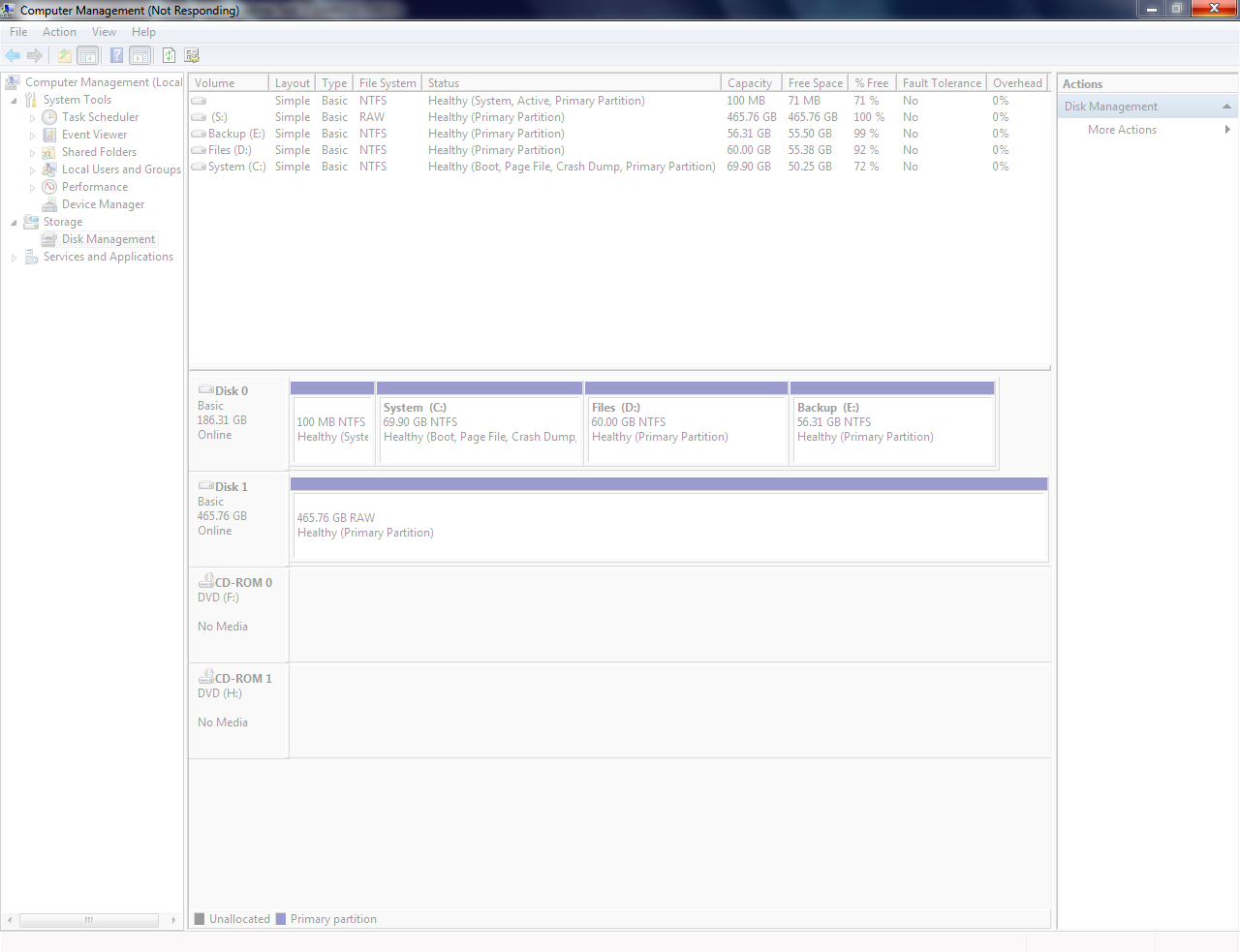Toggle Show/Hide Action Pane toolbar button
Viewport: 1240px width, 952px height.
coord(140,56)
